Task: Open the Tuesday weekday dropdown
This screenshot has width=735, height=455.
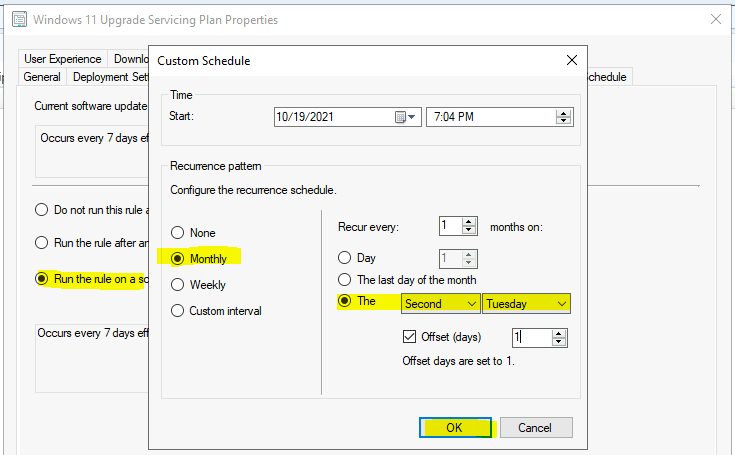Action: click(526, 304)
